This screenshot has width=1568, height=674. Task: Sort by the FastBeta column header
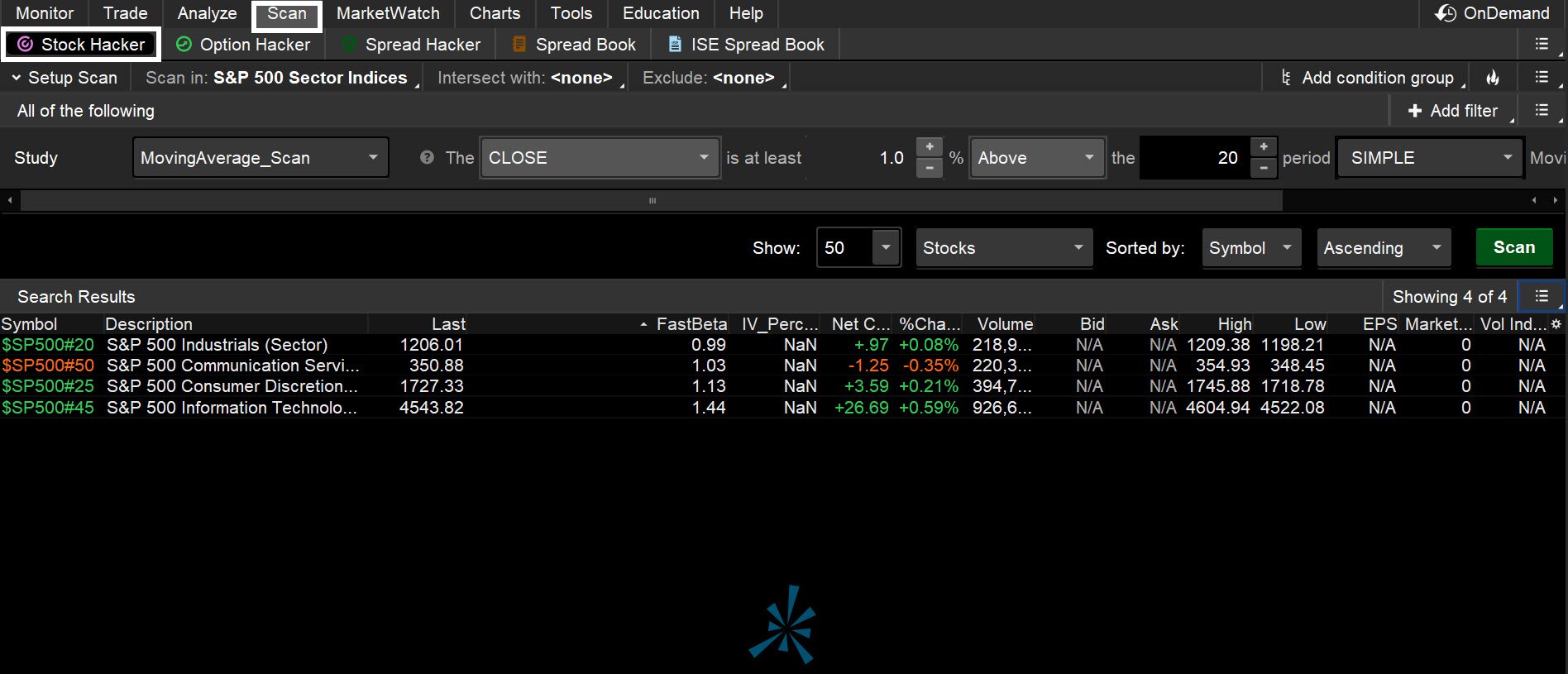[691, 324]
